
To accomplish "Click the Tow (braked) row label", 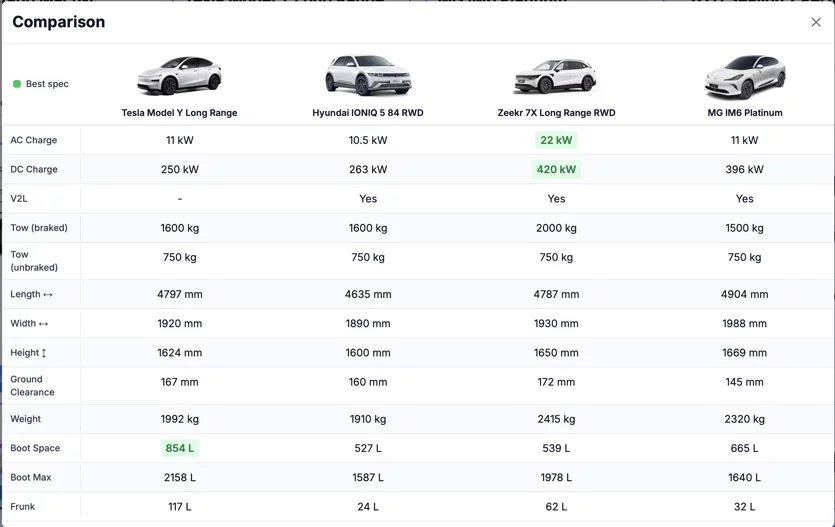I will click(x=39, y=228).
